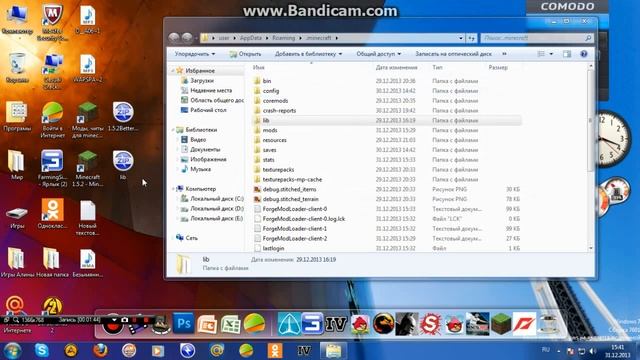Sort by the Дата изменения column header
This screenshot has height=360, width=640.
click(396, 67)
